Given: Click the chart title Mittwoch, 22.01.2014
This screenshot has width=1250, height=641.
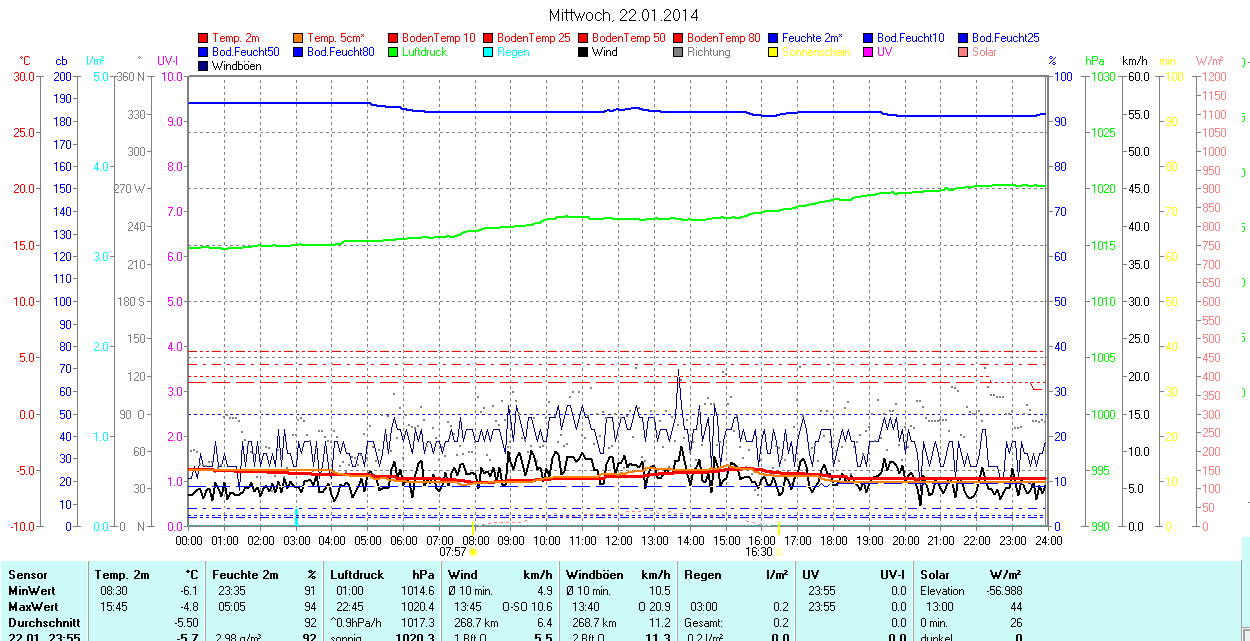Looking at the screenshot, I should [x=624, y=15].
